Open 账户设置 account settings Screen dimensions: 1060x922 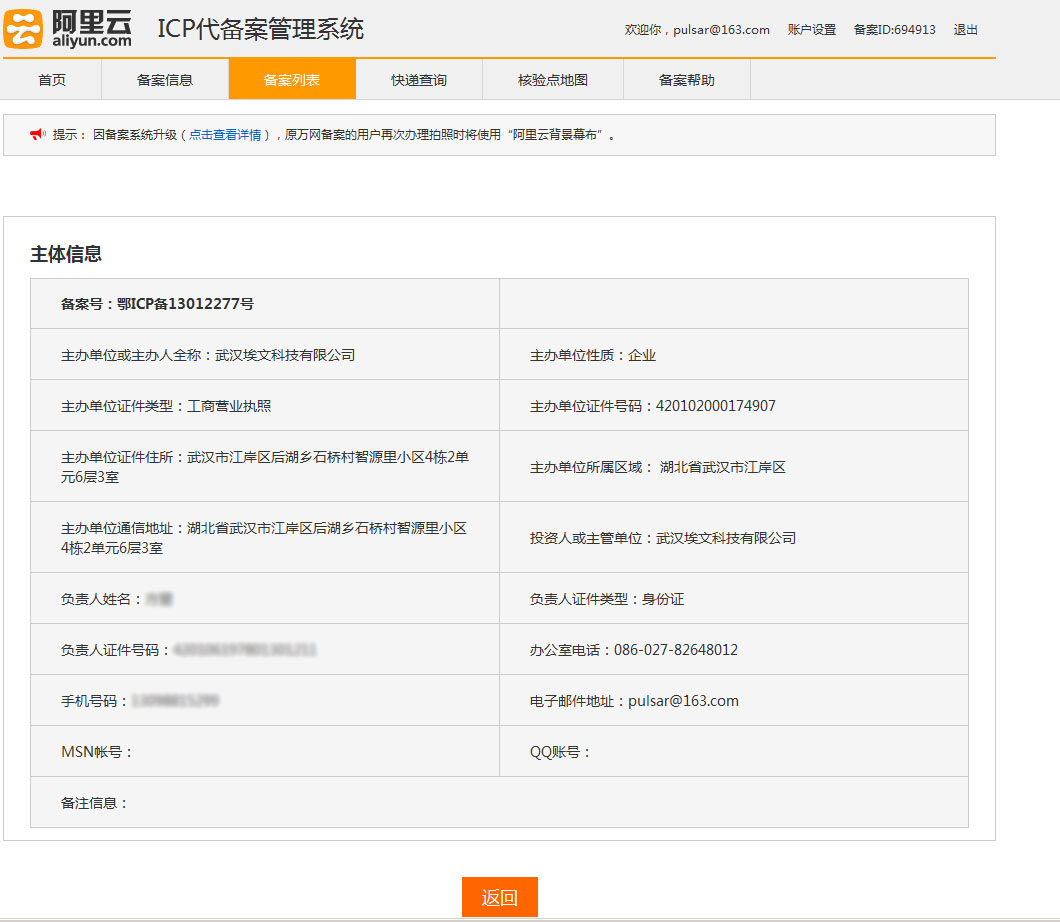coord(811,30)
